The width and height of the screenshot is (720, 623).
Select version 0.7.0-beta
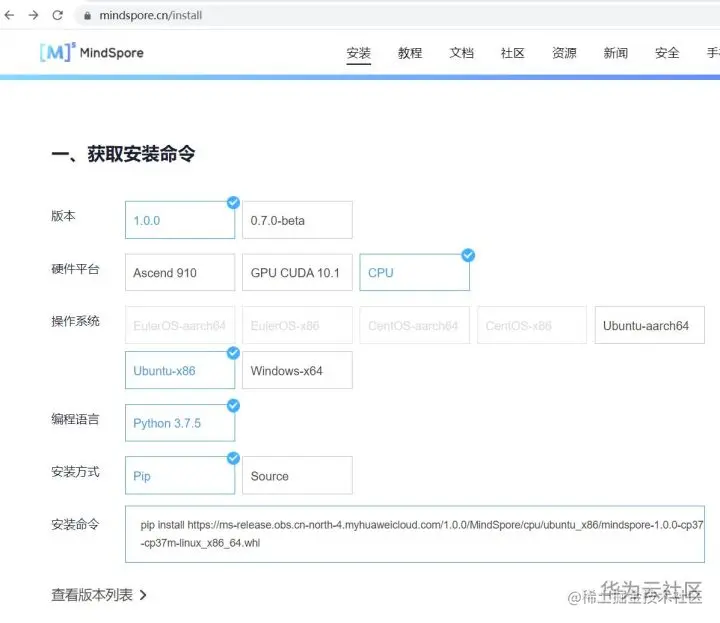[x=298, y=220]
